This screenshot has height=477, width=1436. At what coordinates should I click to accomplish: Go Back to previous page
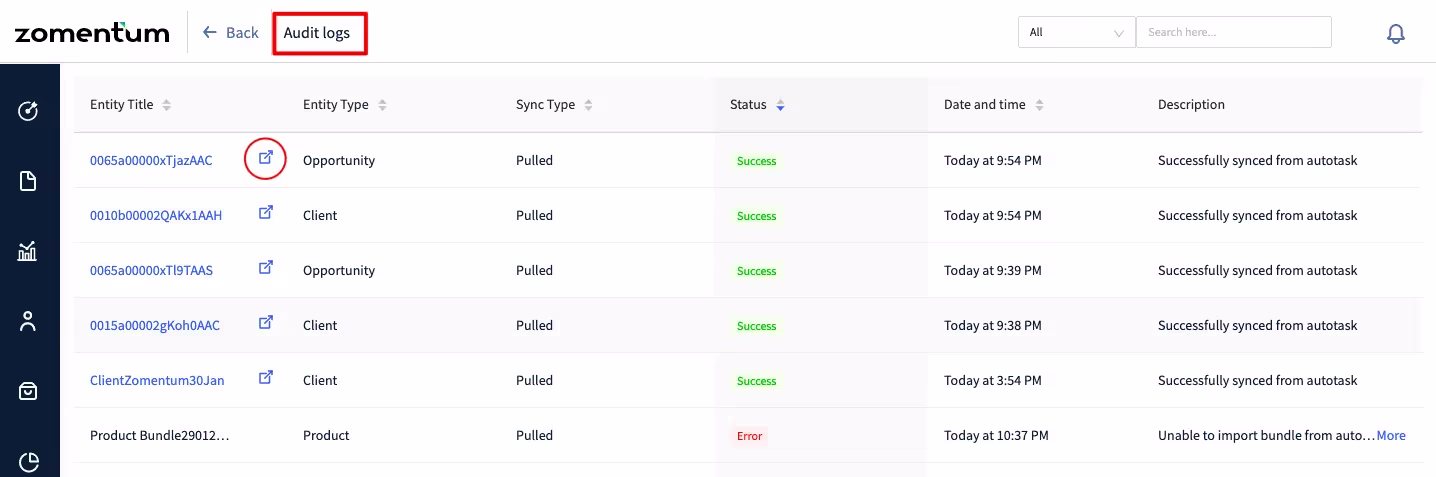(x=231, y=33)
